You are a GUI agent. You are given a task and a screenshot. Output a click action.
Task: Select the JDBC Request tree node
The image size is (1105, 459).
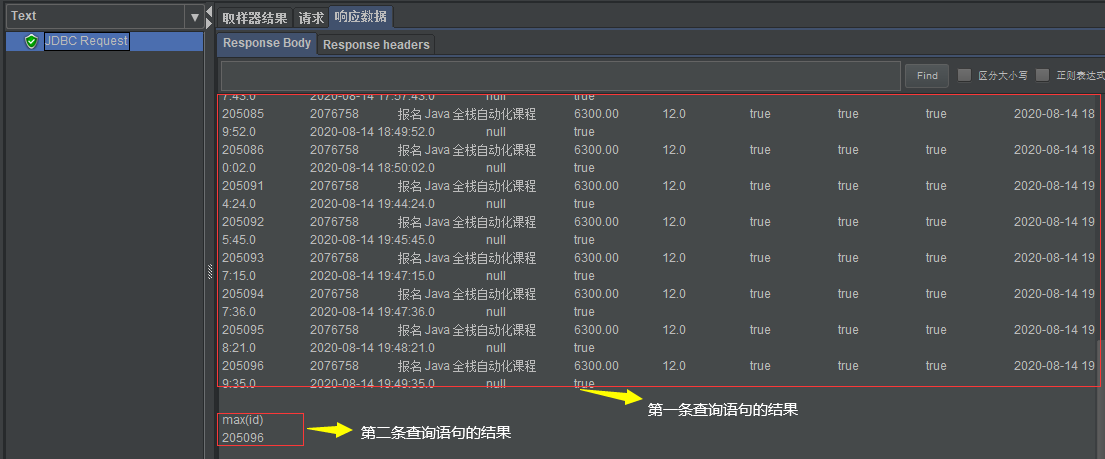point(86,41)
